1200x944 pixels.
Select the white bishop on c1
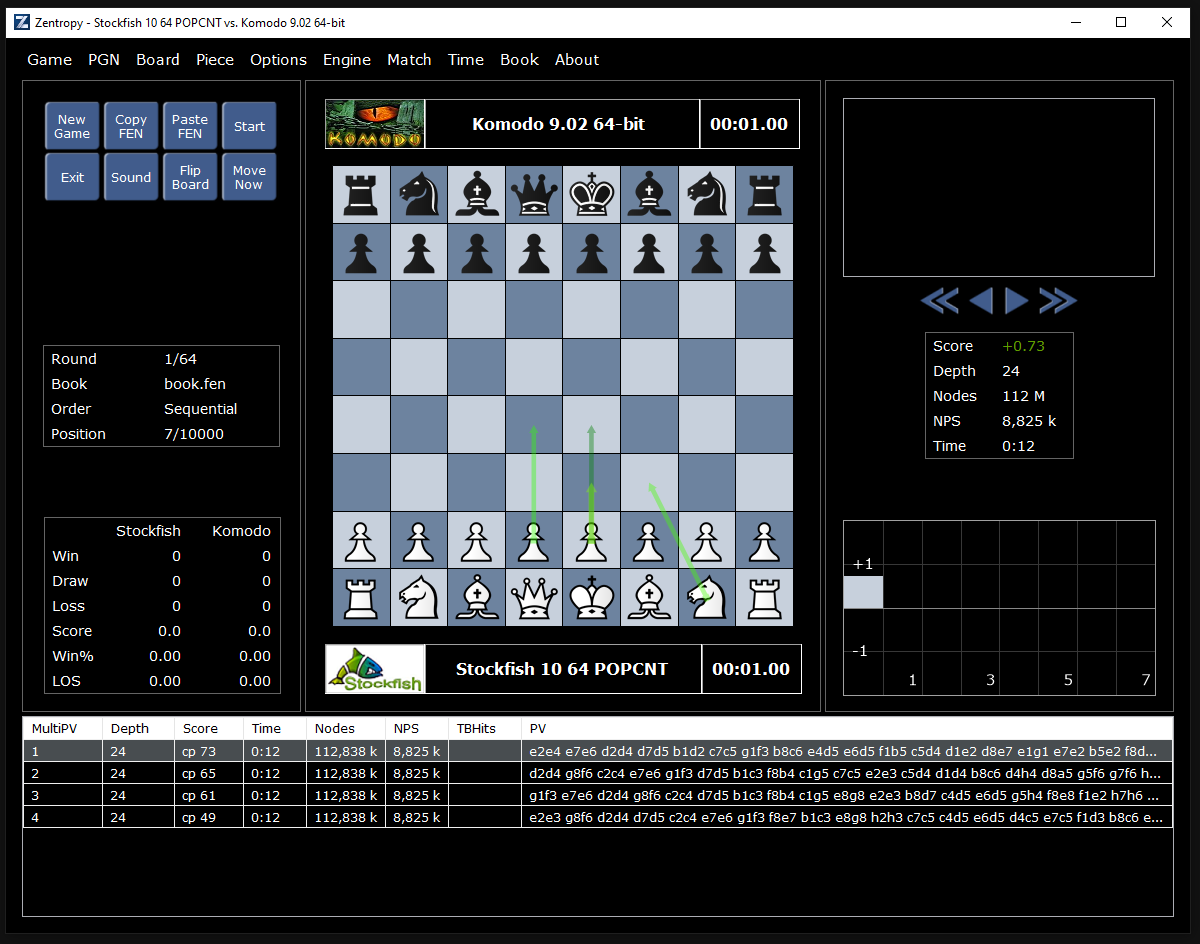pyautogui.click(x=476, y=598)
